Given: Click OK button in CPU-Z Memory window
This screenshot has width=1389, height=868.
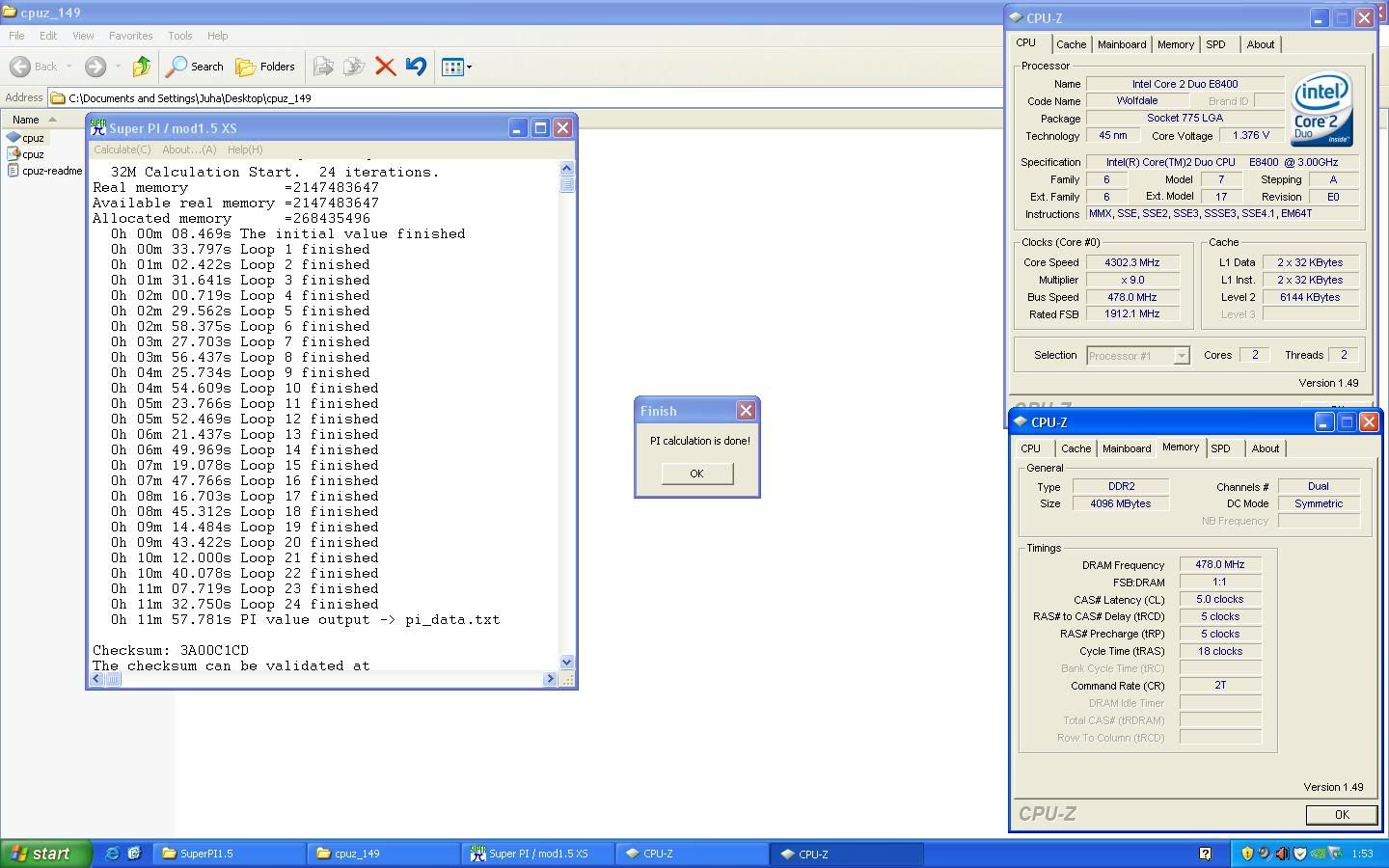Looking at the screenshot, I should tap(1341, 815).
